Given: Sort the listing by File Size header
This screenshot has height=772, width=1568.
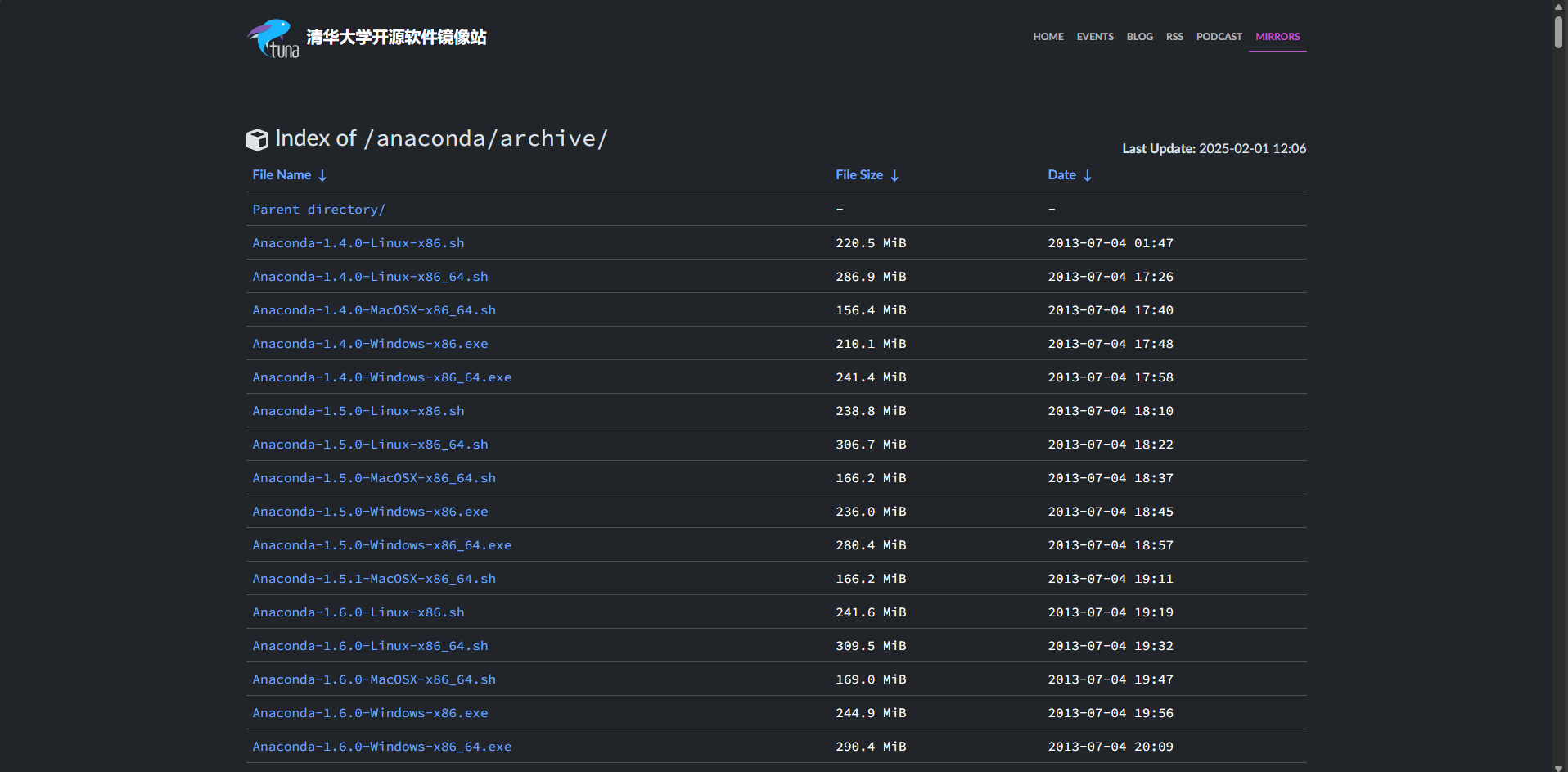Looking at the screenshot, I should (x=859, y=175).
